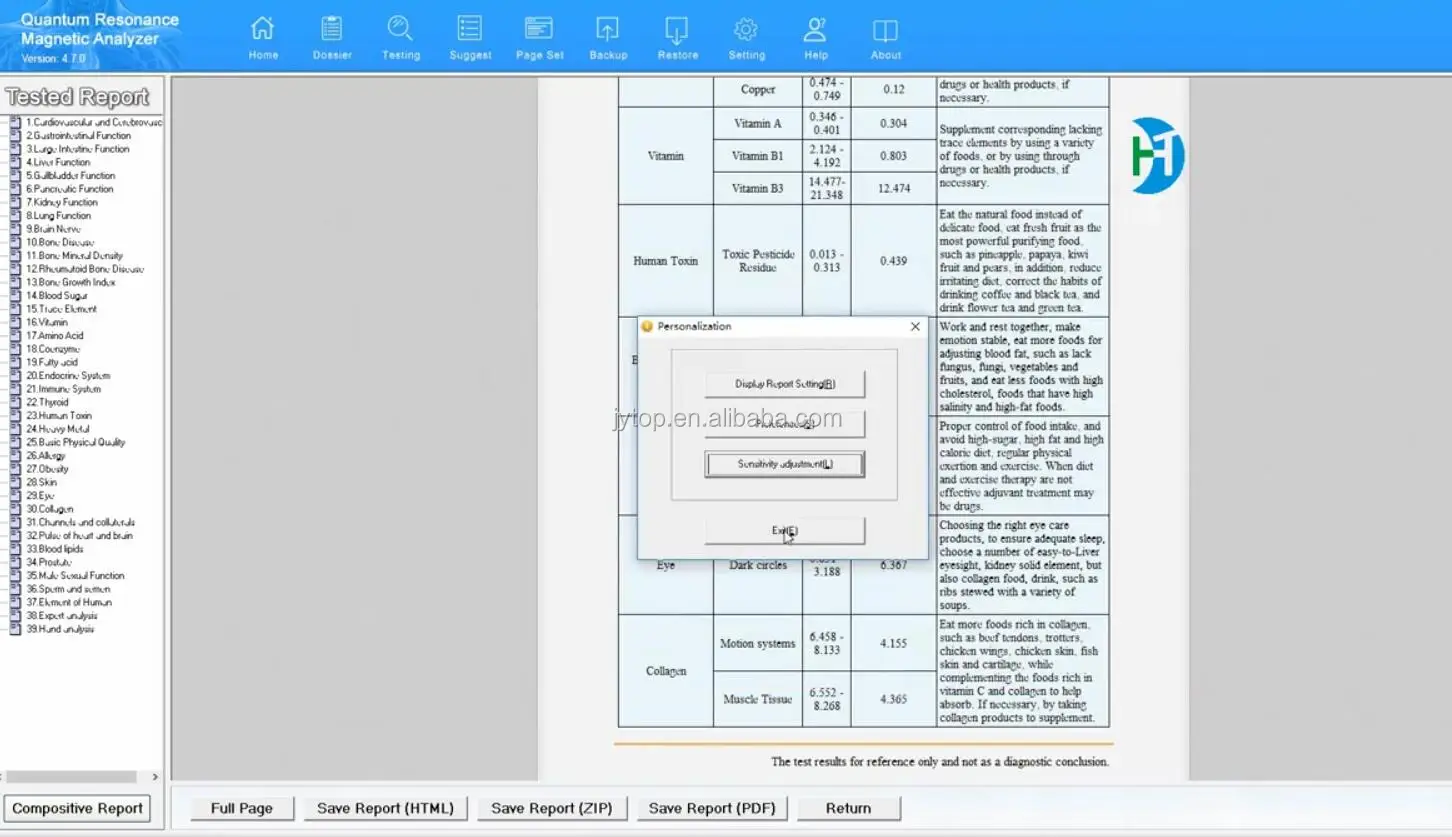Open 39.Hand analysis report

pyautogui.click(x=60, y=629)
